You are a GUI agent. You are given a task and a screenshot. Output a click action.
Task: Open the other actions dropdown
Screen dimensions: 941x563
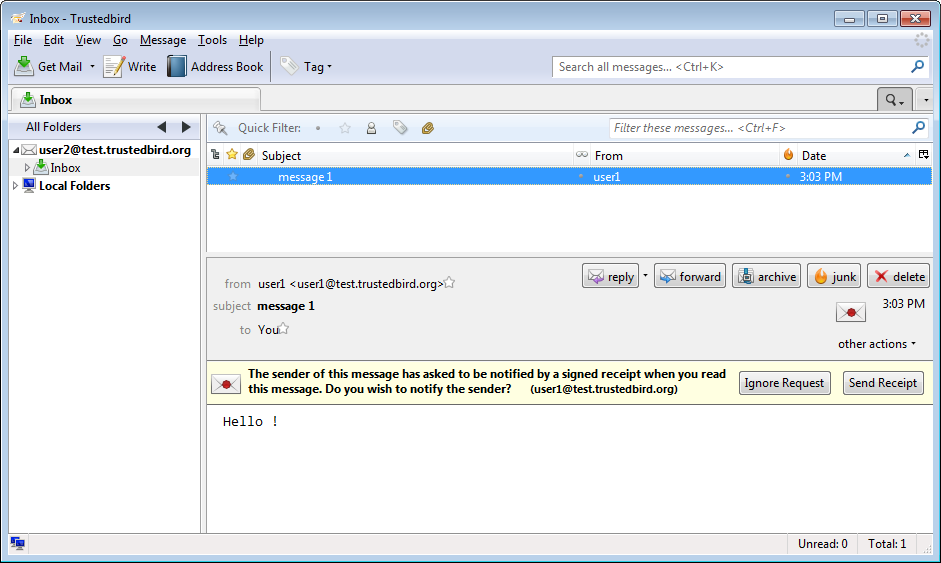(x=877, y=344)
